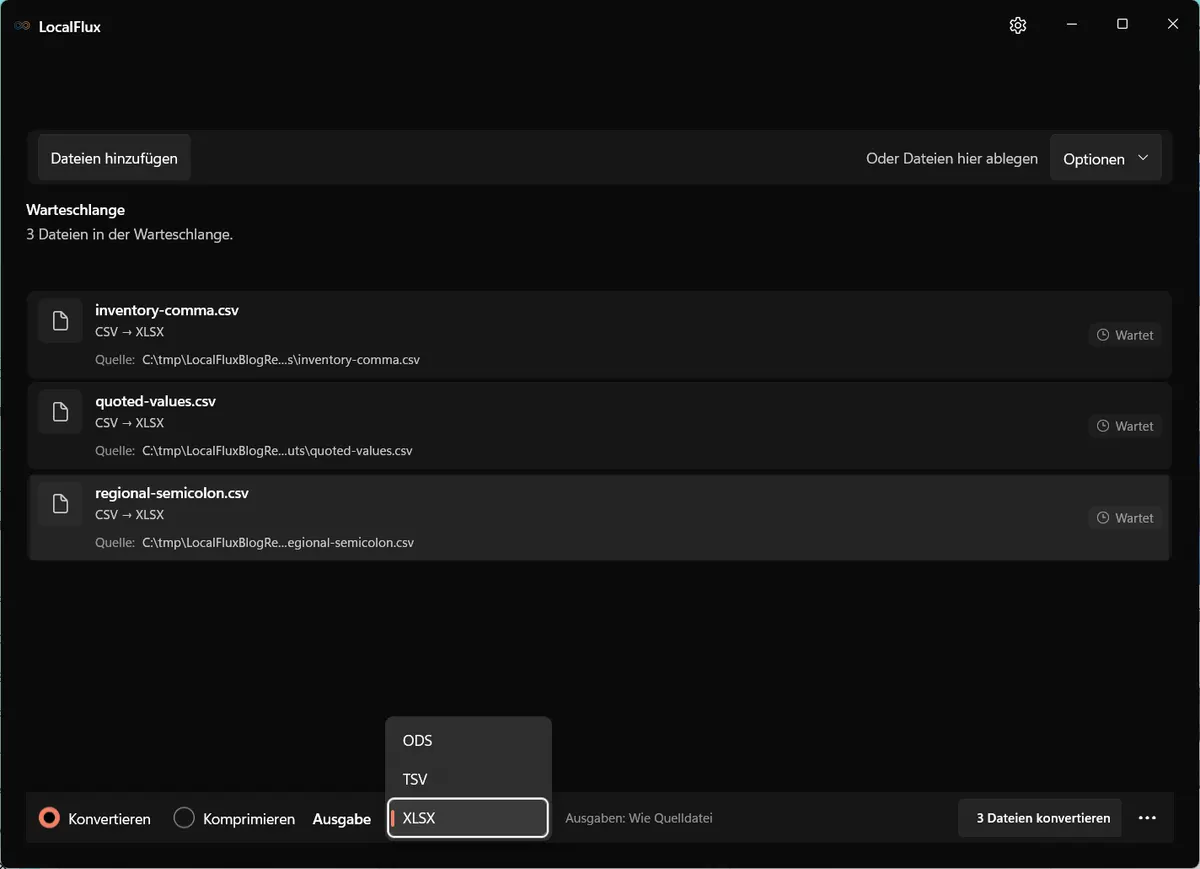
Task: Close the LocalFlux window
Action: (1173, 25)
